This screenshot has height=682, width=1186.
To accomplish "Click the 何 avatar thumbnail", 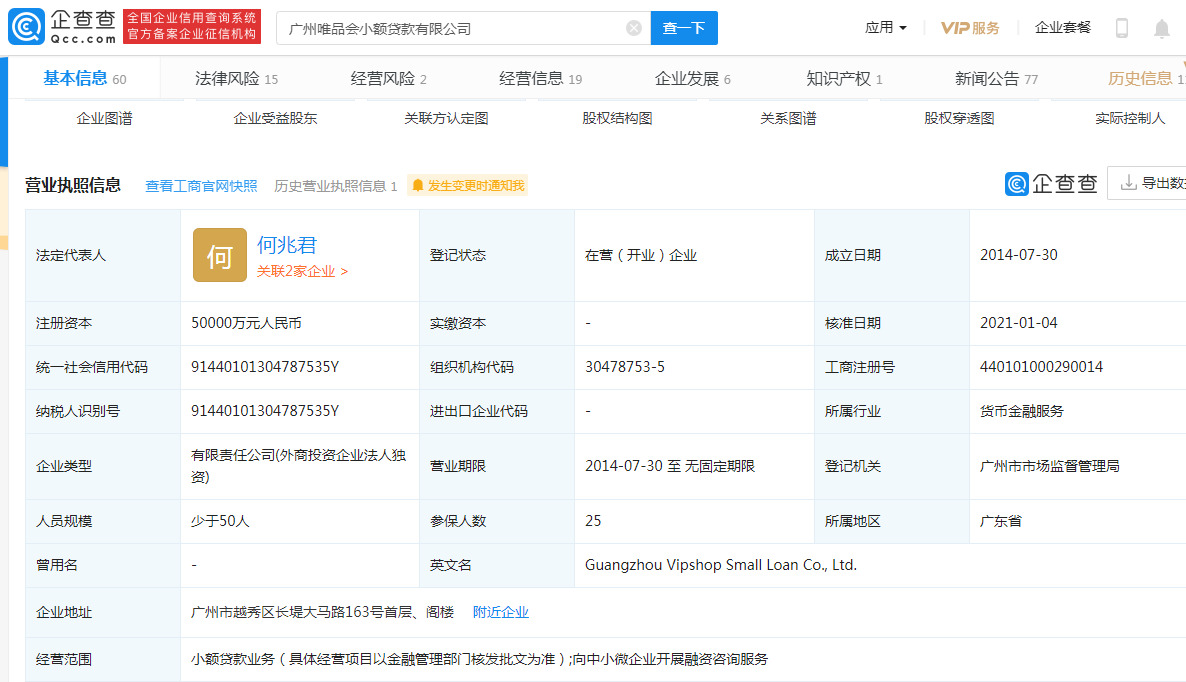I will (219, 255).
